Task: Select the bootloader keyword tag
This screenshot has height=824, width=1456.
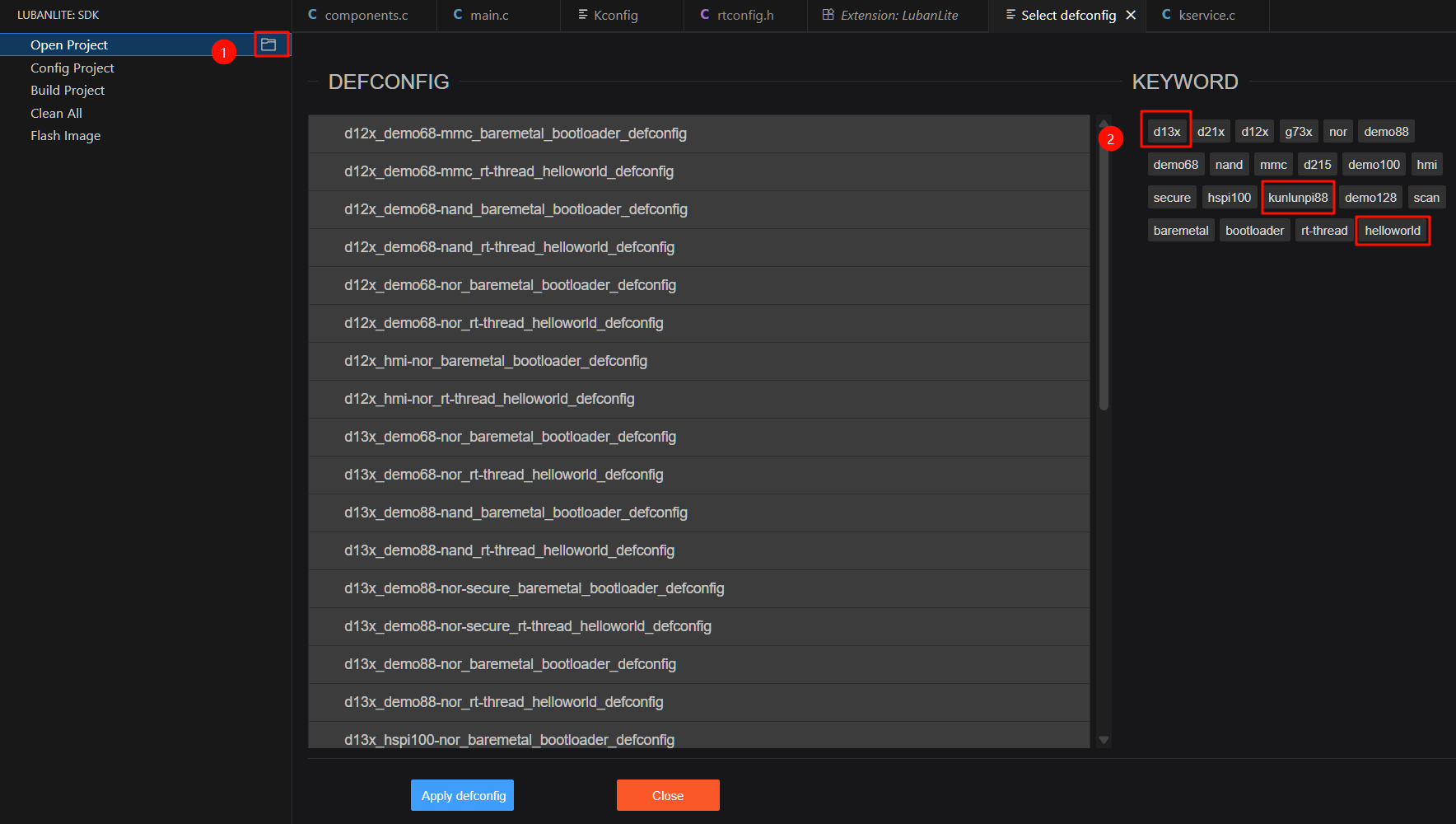Action: click(x=1254, y=230)
